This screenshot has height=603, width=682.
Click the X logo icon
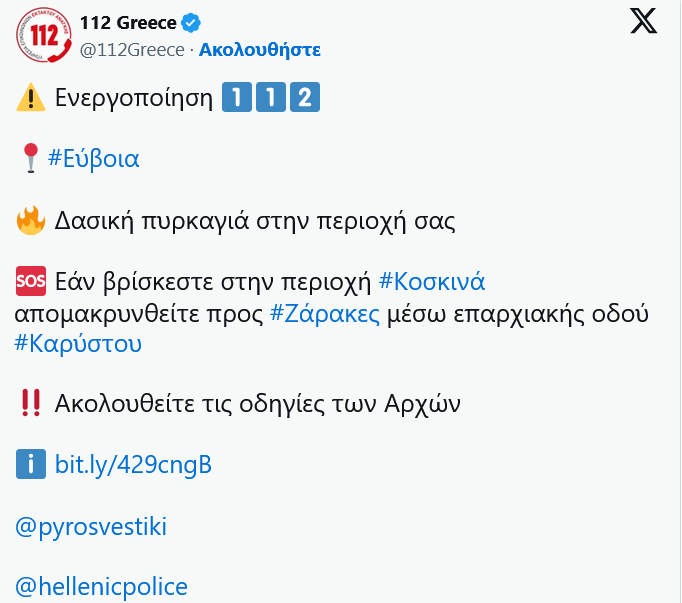point(644,21)
